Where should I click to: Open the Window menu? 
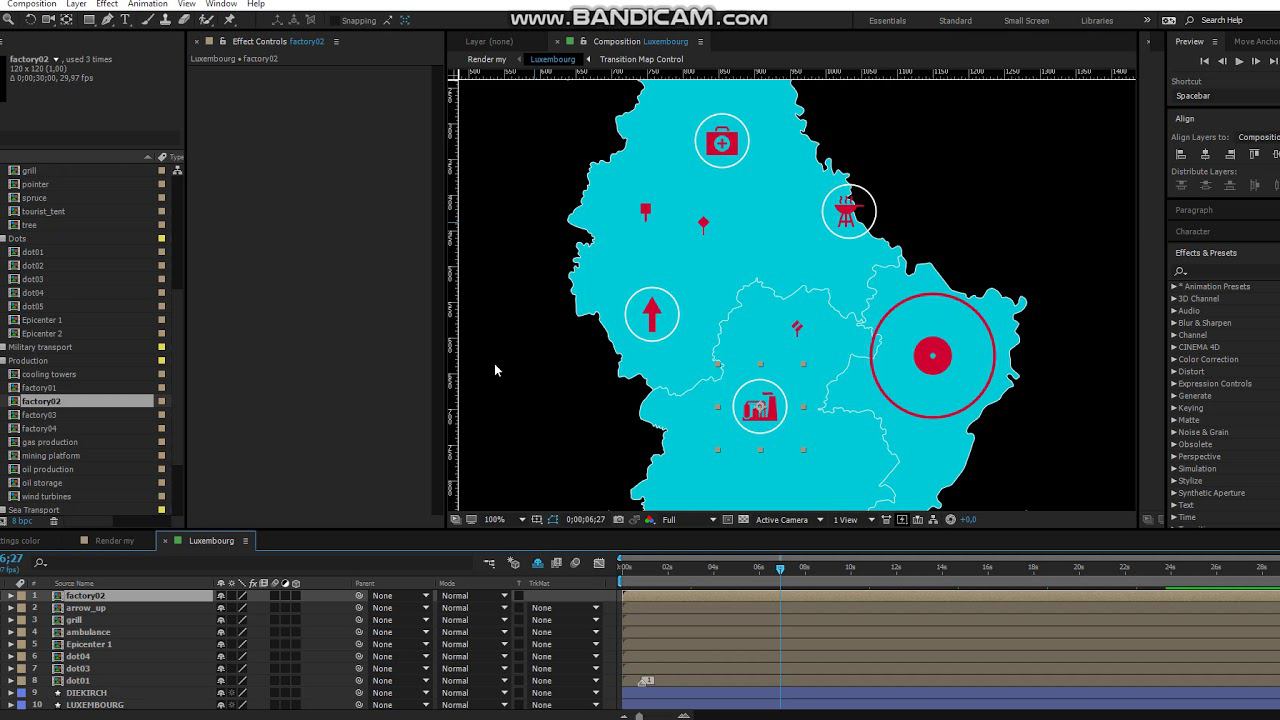click(221, 4)
